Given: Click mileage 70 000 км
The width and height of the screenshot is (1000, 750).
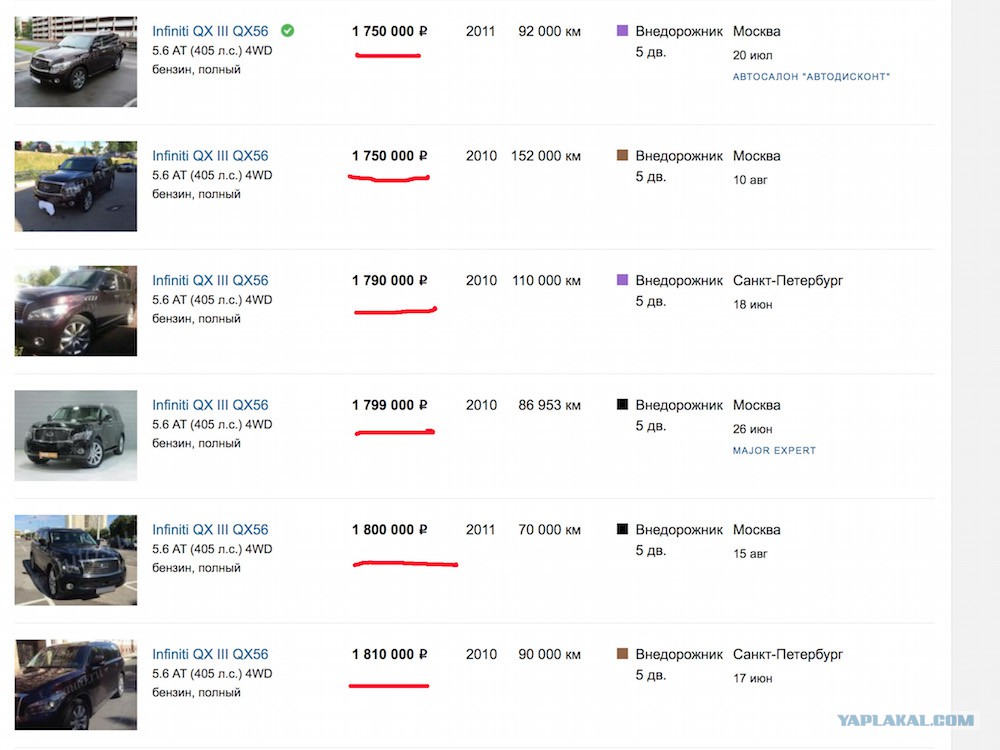Looking at the screenshot, I should pyautogui.click(x=549, y=529).
